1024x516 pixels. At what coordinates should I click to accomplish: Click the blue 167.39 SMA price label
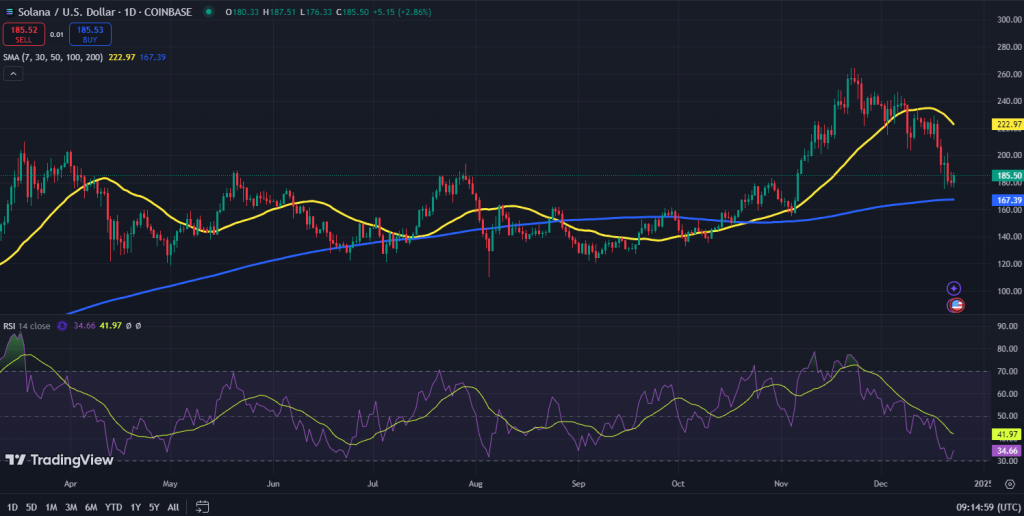tap(1004, 200)
